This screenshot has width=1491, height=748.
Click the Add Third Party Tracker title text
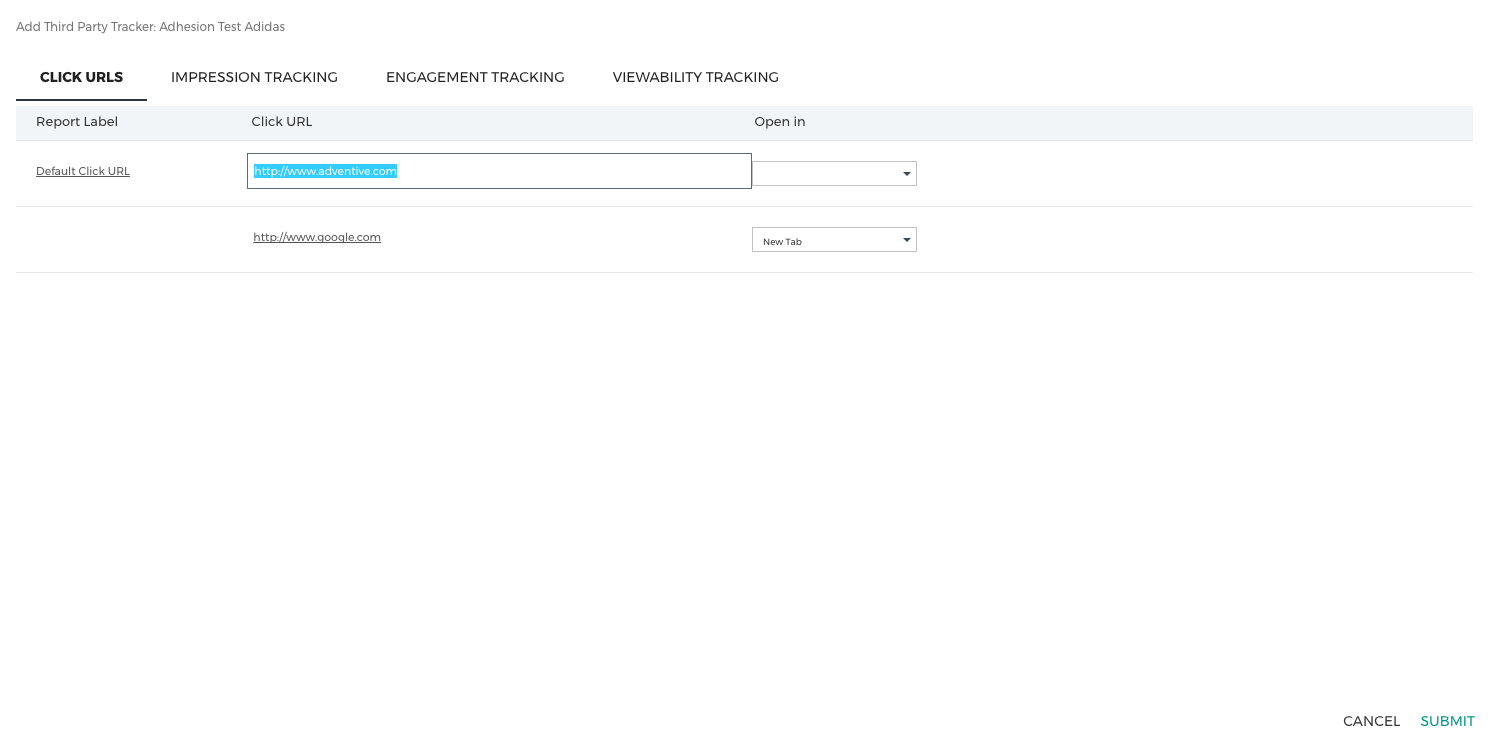click(x=150, y=27)
